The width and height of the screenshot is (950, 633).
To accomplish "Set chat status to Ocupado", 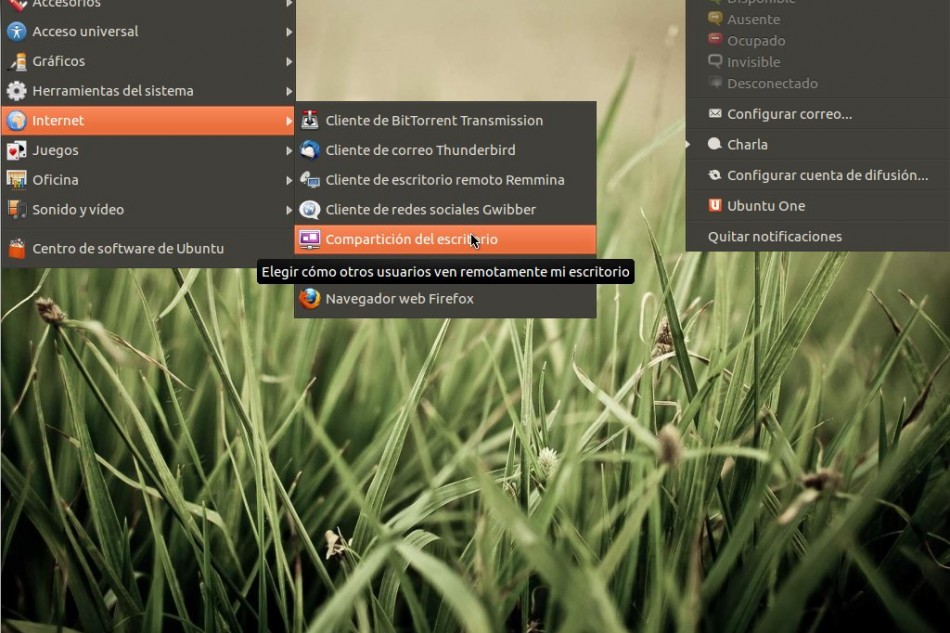I will [817, 41].
